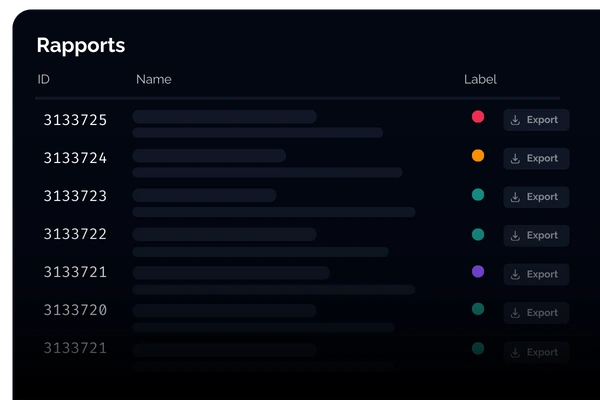Open report ID 3133724
This screenshot has height=400, width=600.
coord(75,158)
